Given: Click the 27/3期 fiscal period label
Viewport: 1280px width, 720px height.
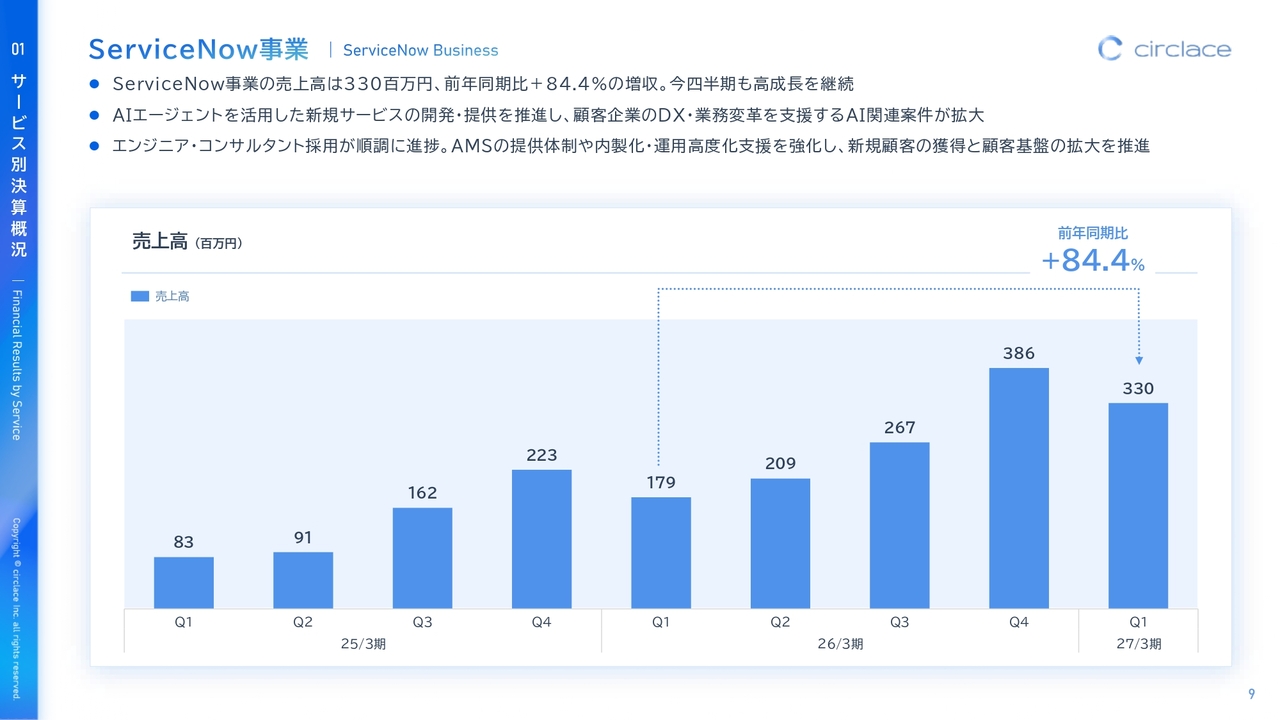Looking at the screenshot, I should [1139, 644].
